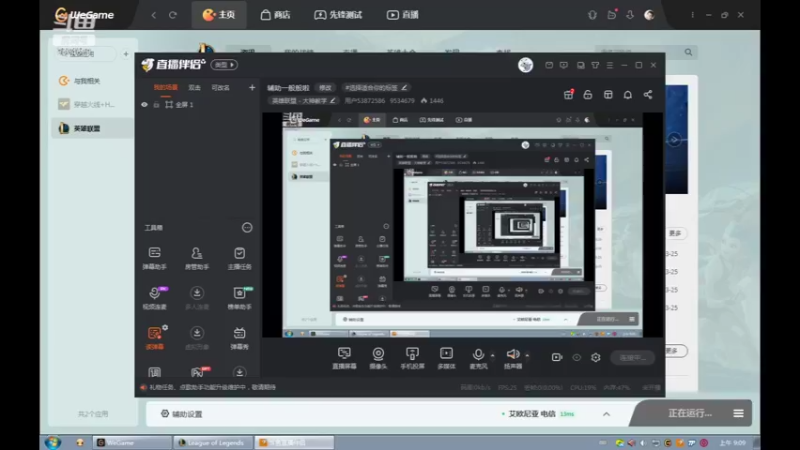This screenshot has width=800, height=450.
Task: Click the record video camera icon
Action: (557, 358)
